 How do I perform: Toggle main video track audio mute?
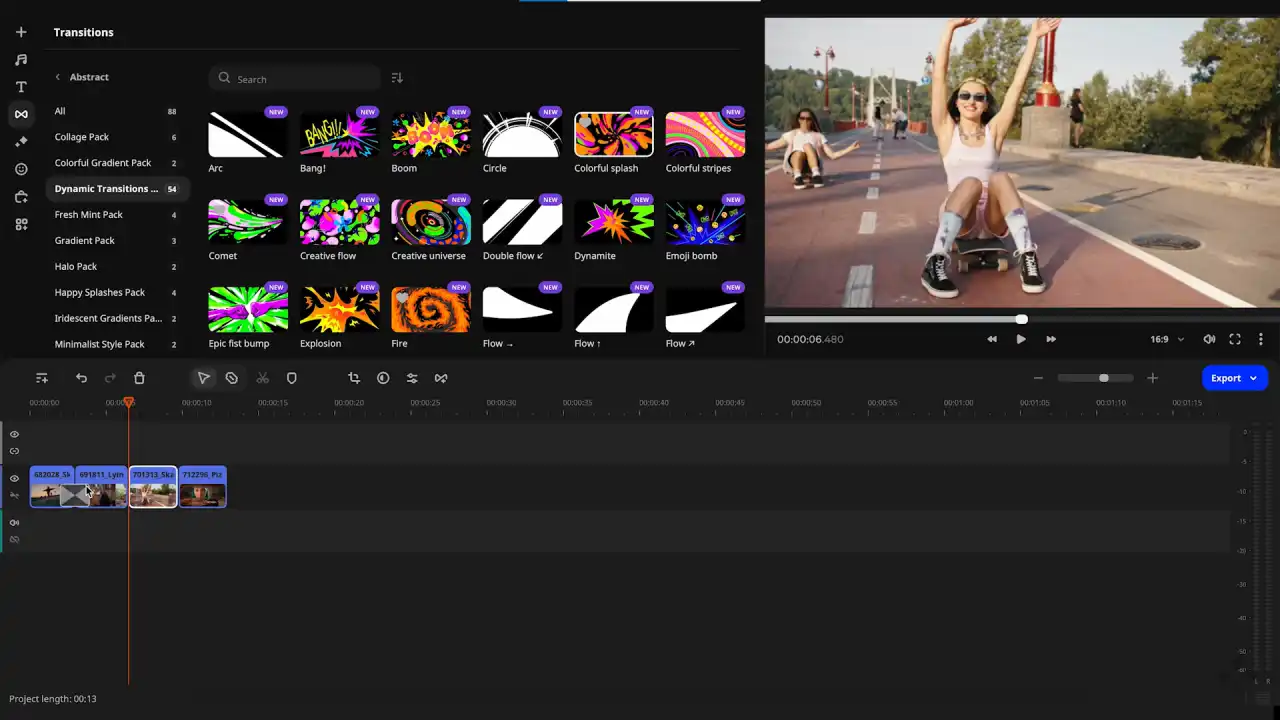tap(14, 495)
